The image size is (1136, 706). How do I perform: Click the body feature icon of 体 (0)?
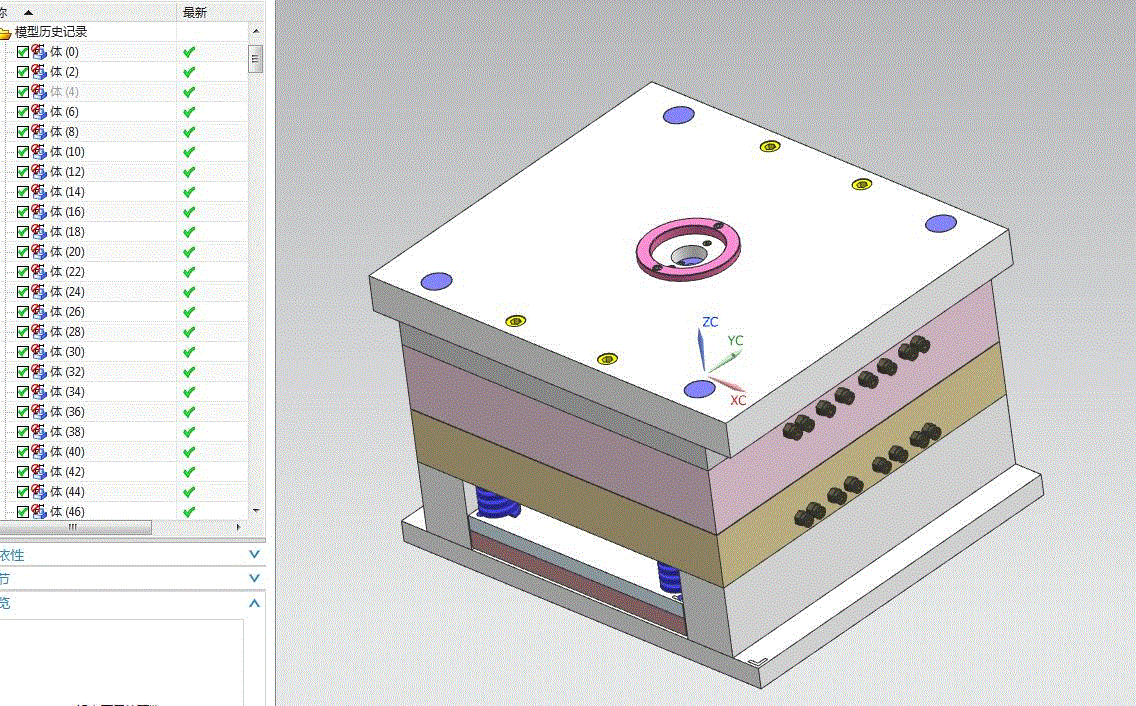pos(39,51)
